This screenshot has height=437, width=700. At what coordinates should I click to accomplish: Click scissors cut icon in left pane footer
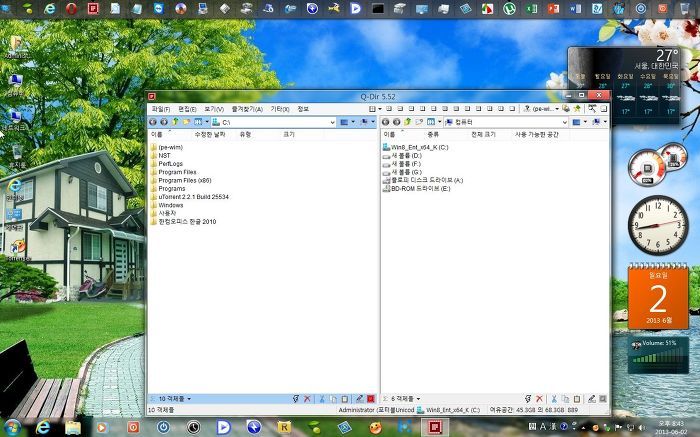point(322,399)
